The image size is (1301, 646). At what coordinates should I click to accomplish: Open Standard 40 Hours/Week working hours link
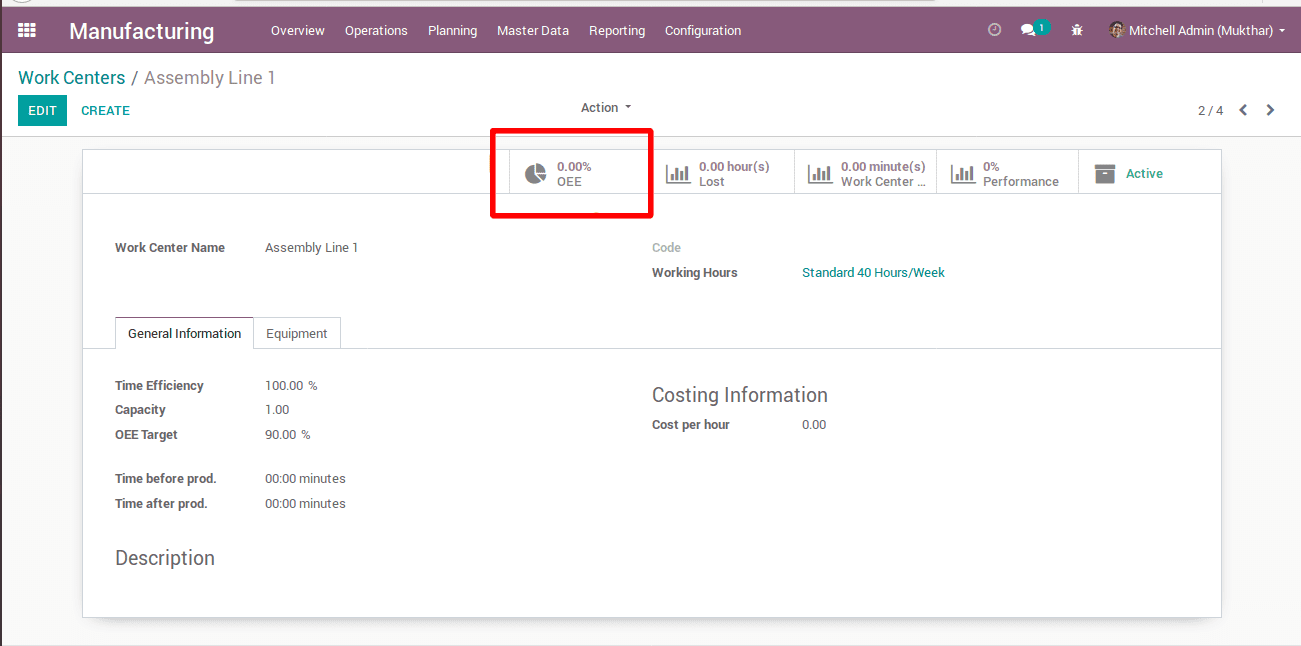click(x=873, y=272)
